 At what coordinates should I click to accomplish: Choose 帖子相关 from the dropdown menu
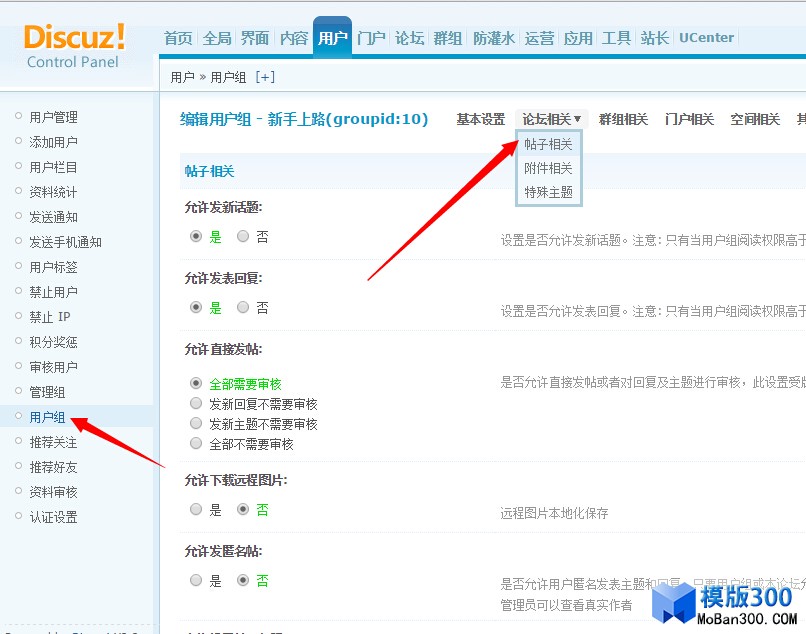pyautogui.click(x=548, y=144)
